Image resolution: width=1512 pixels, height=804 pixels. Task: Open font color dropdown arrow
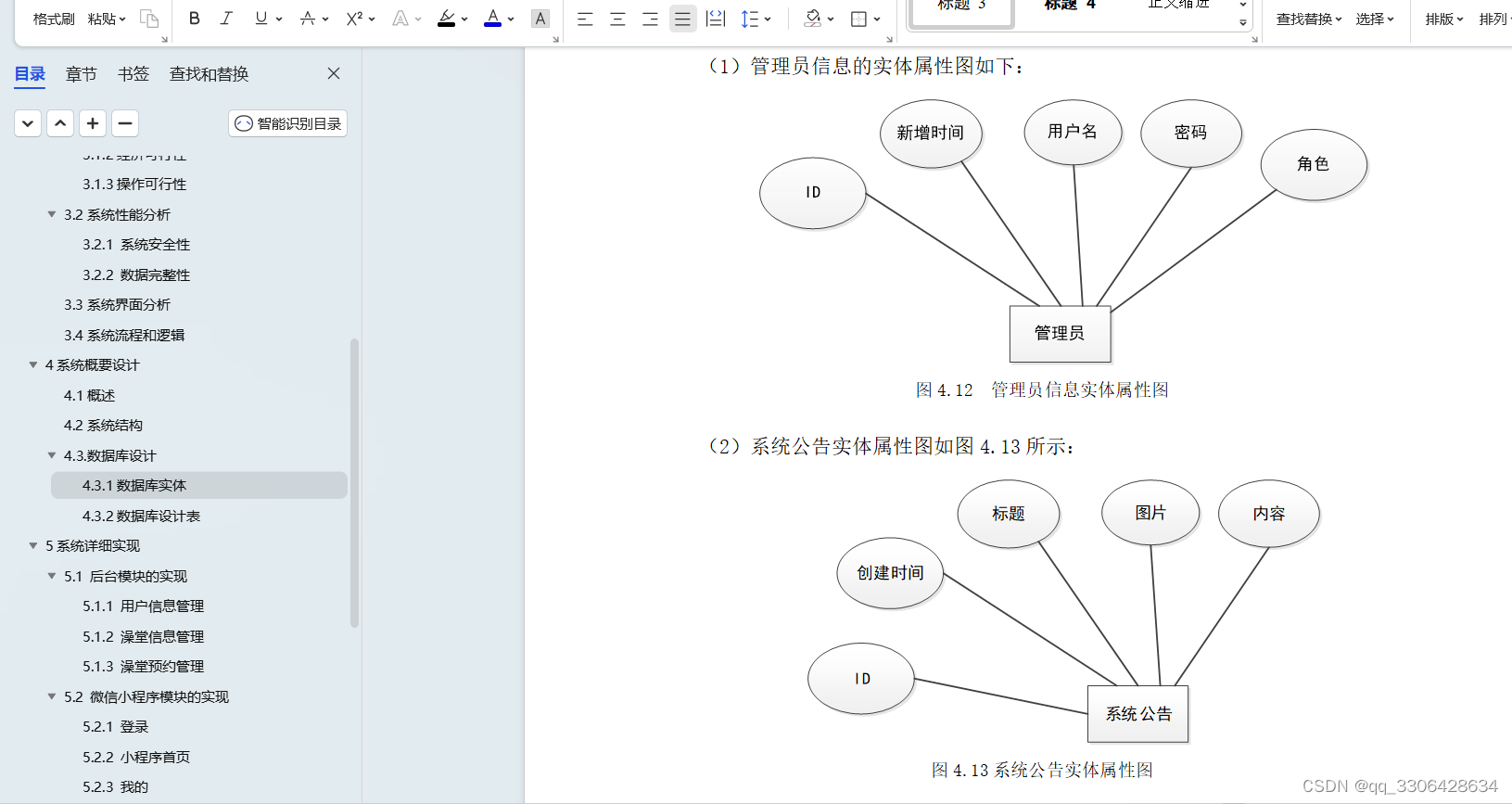click(x=511, y=19)
